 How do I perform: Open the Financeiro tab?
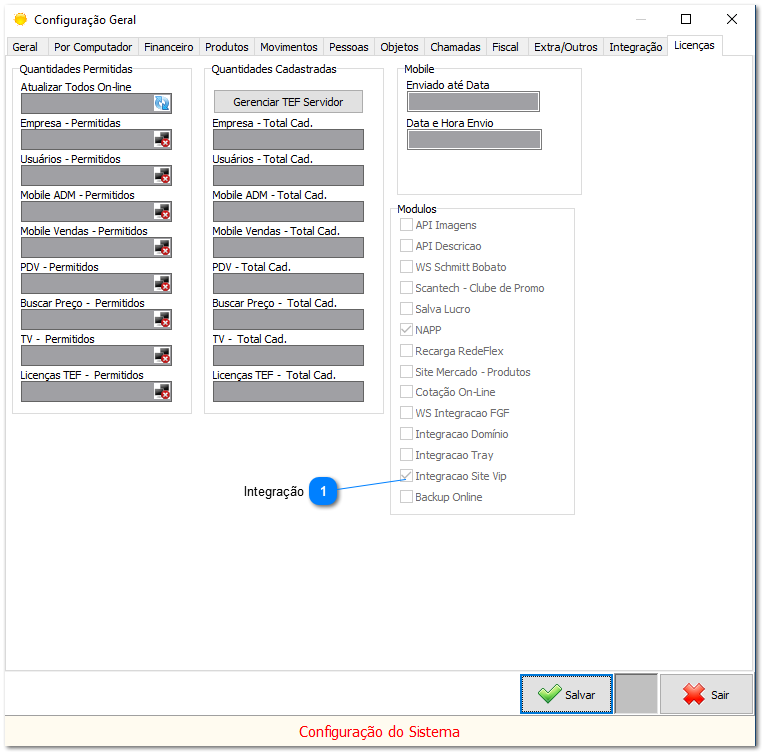(x=169, y=47)
